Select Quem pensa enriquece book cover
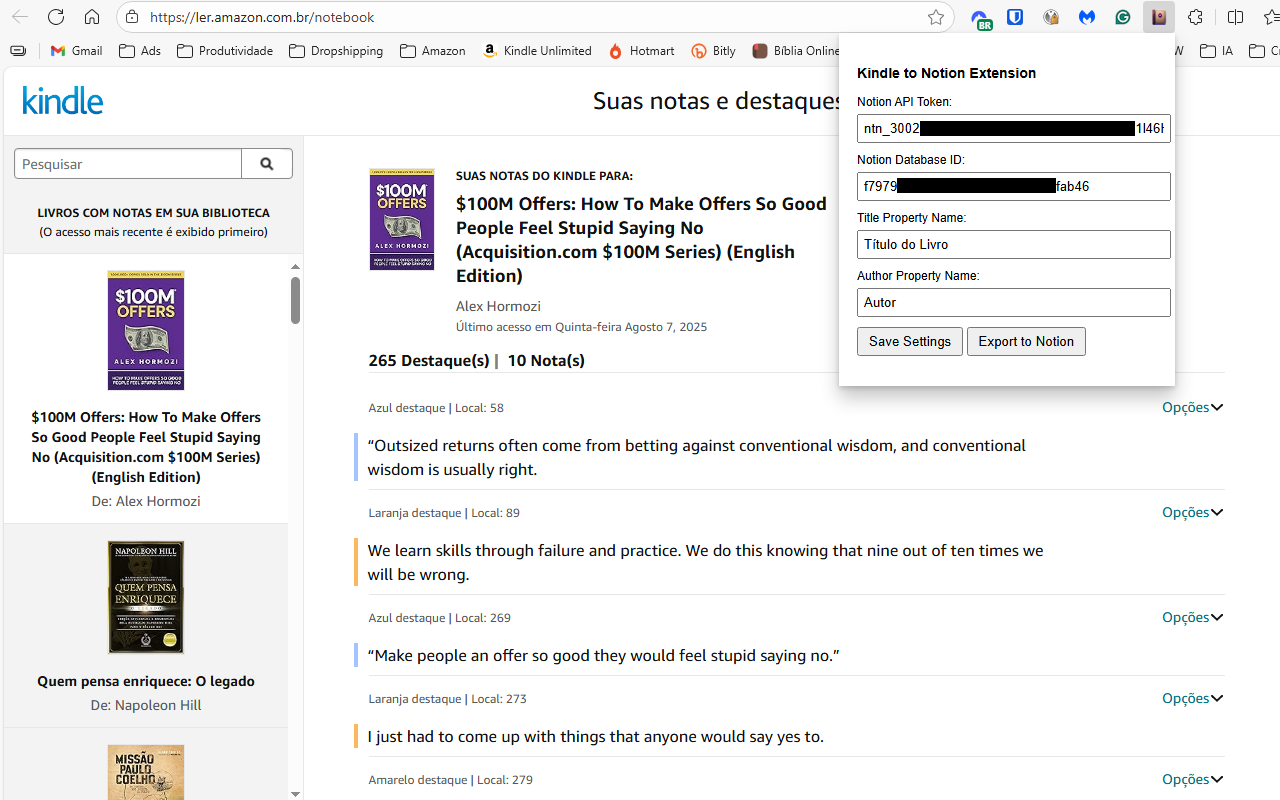The image size is (1280, 800). [x=146, y=597]
